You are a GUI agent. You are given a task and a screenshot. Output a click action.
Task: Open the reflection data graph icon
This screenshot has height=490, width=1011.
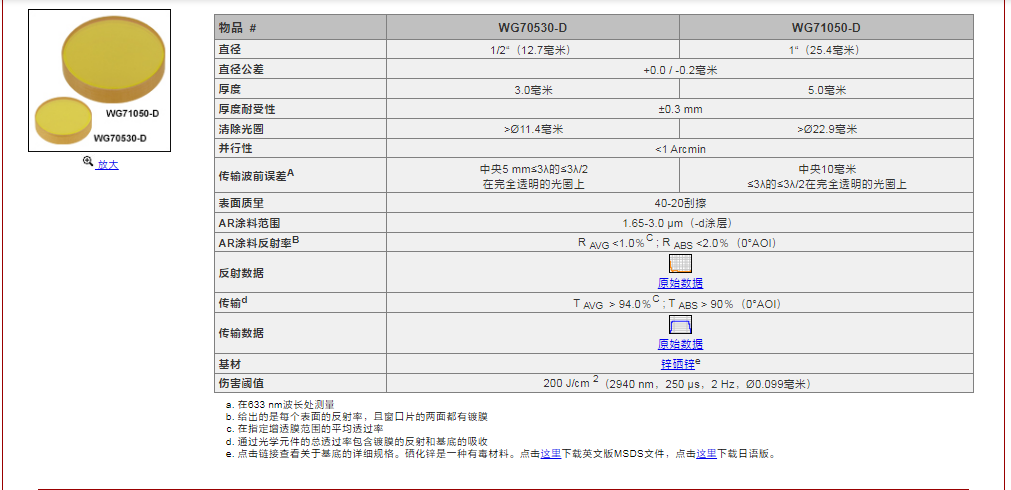point(680,264)
